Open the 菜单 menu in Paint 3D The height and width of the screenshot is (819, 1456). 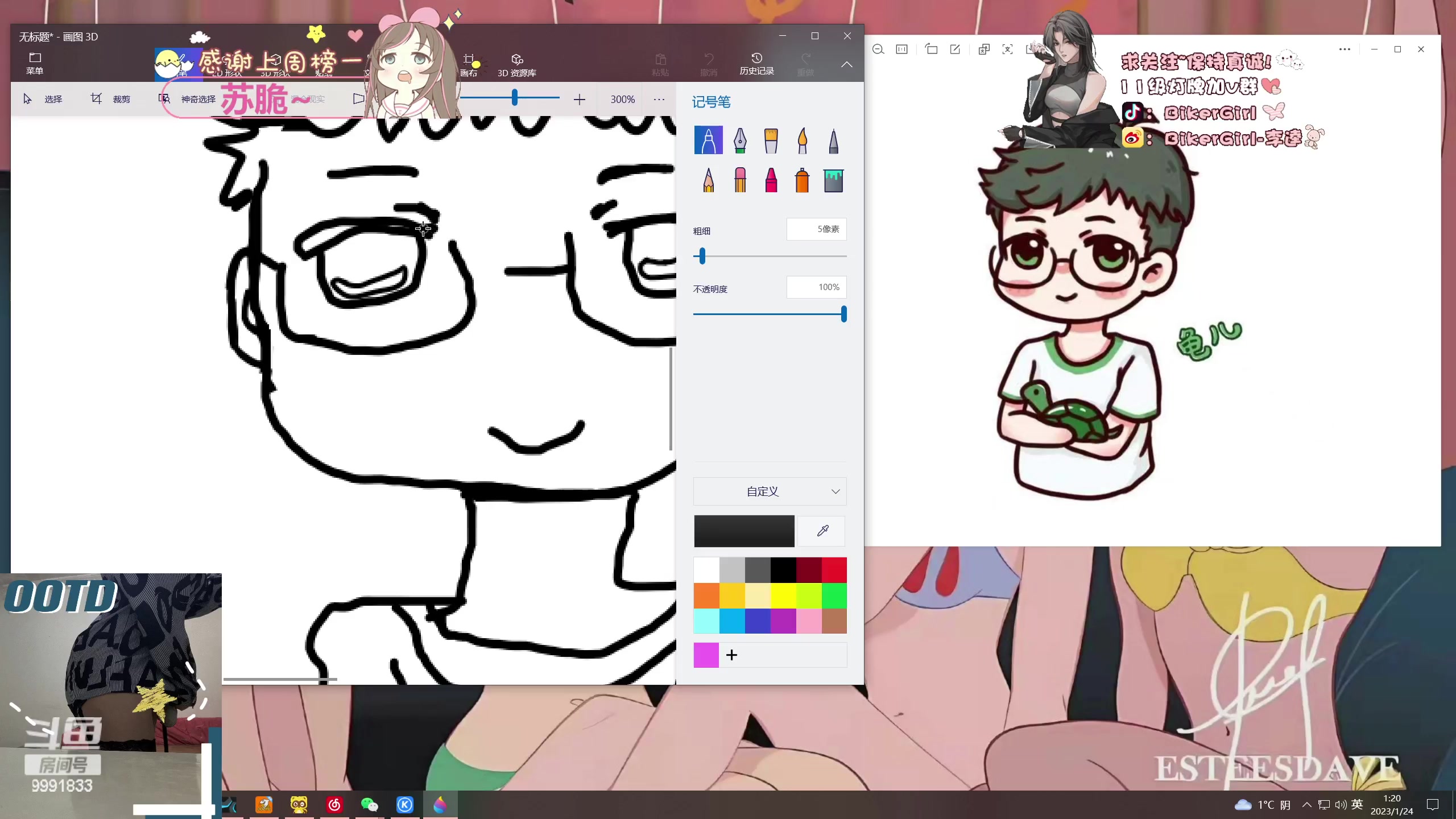click(35, 63)
